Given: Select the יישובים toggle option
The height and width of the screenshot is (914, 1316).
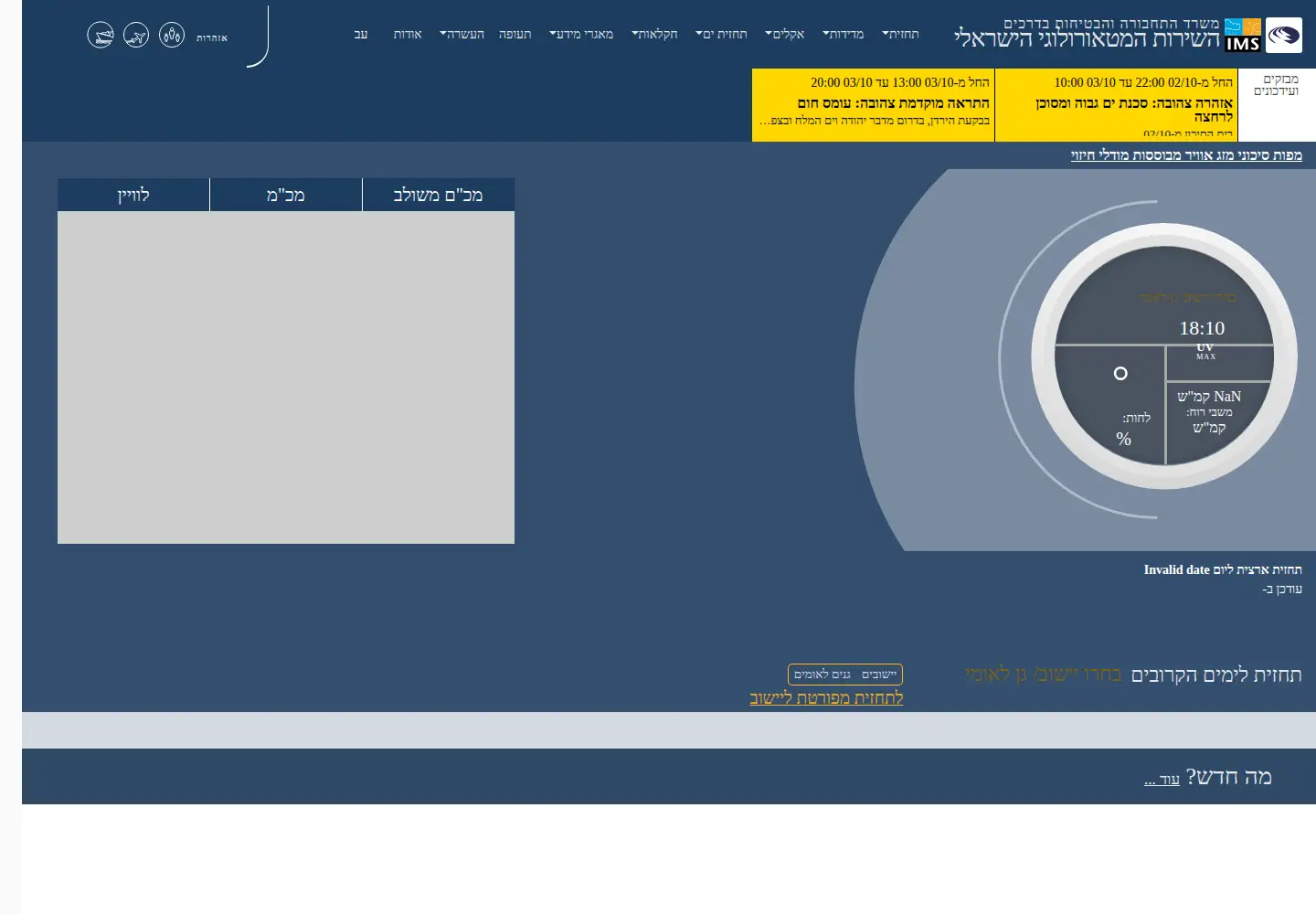Looking at the screenshot, I should 879,675.
